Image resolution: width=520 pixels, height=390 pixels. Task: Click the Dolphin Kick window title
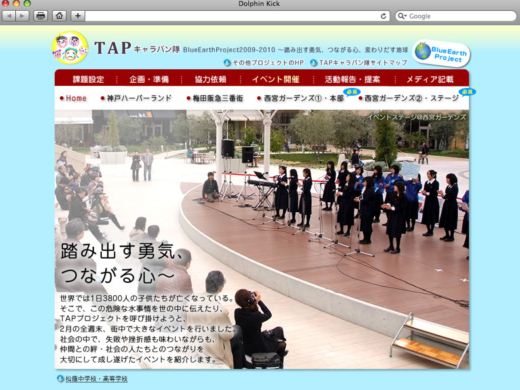pos(259,4)
